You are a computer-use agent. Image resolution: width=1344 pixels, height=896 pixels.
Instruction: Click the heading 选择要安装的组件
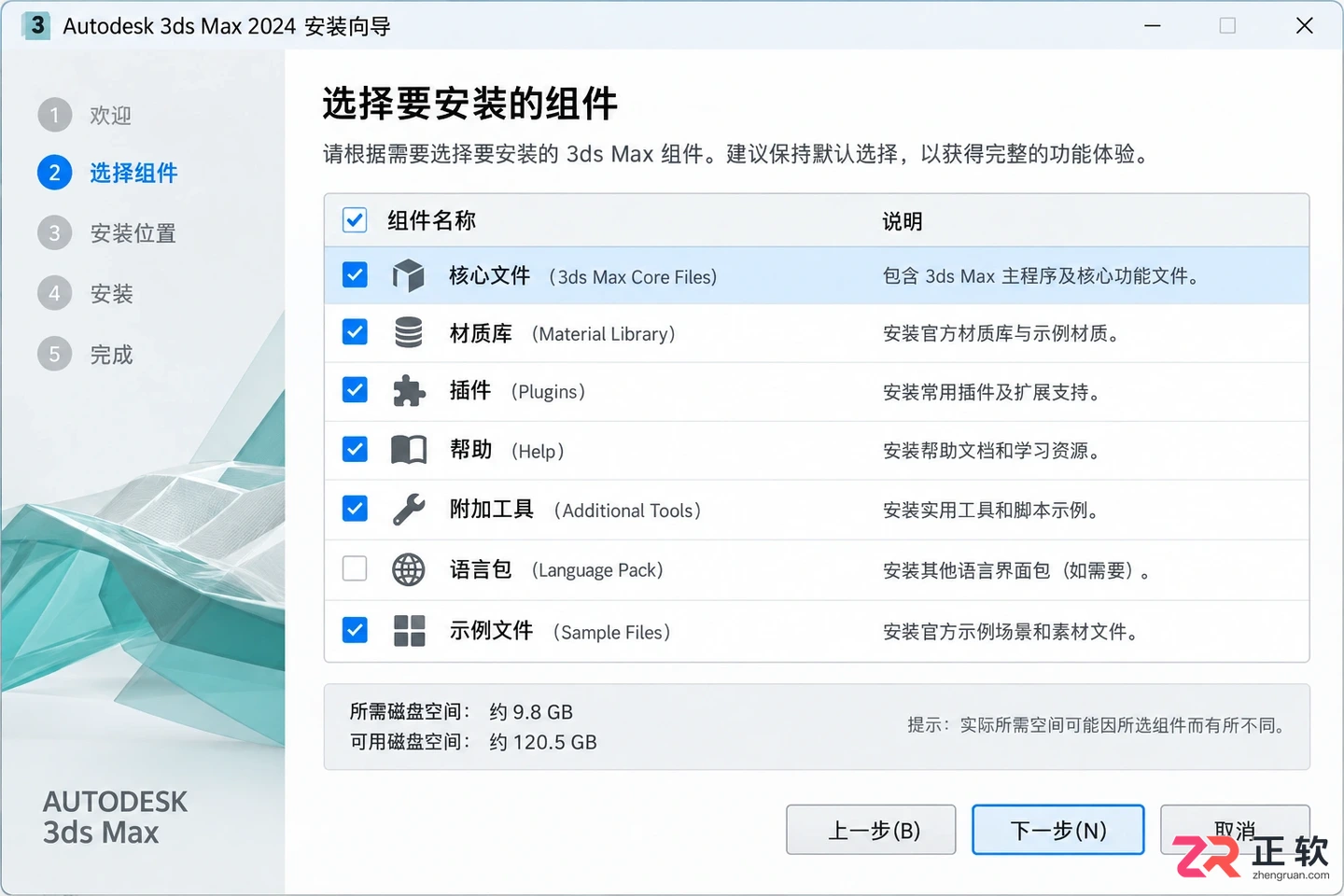[470, 104]
